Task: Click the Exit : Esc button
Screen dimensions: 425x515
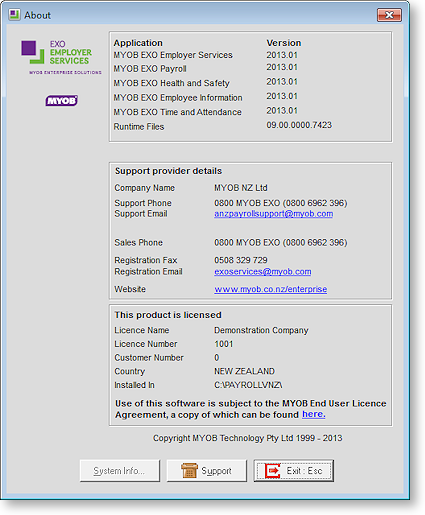Action: tap(294, 470)
